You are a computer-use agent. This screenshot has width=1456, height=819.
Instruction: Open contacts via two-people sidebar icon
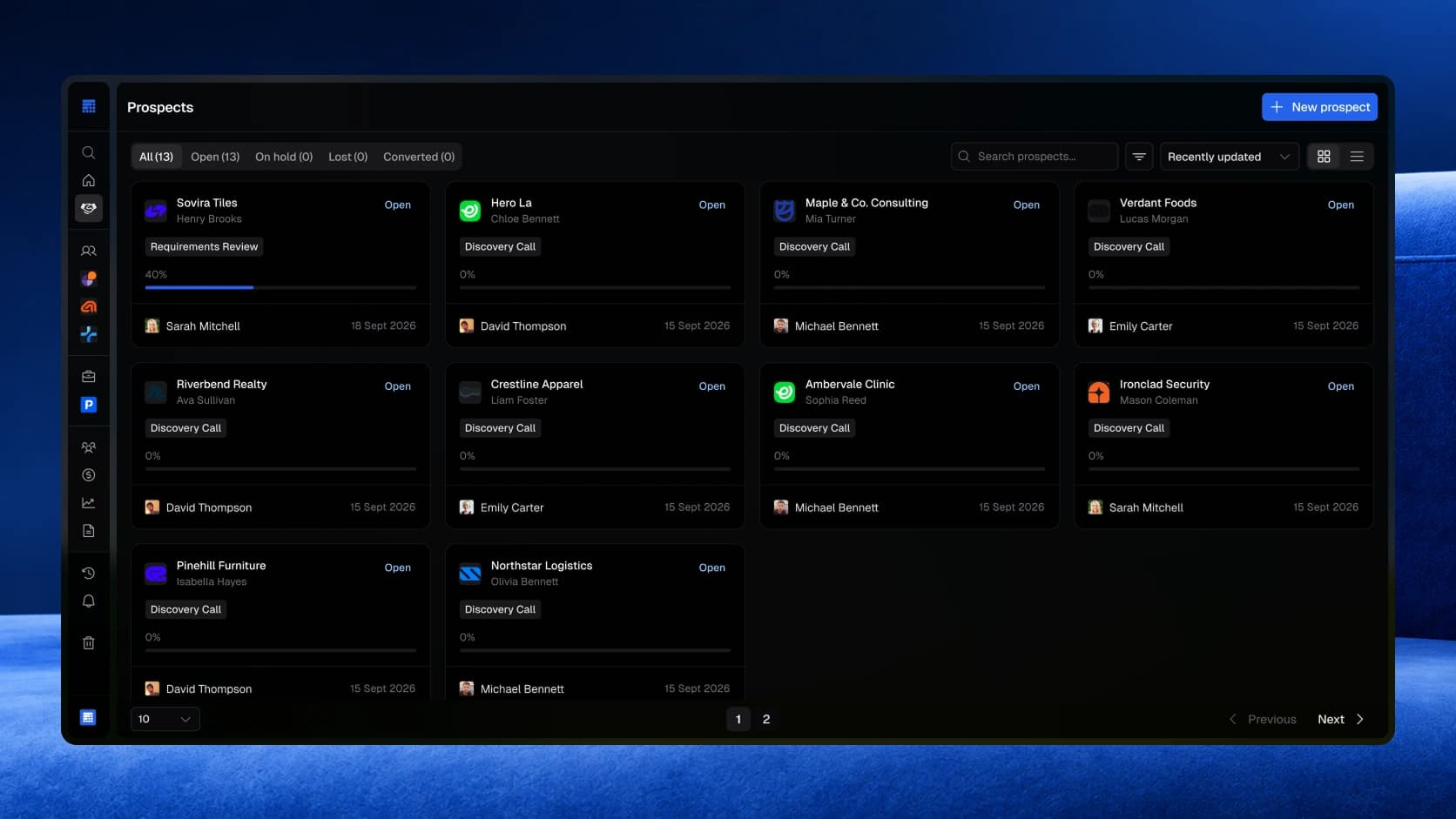pyautogui.click(x=88, y=251)
